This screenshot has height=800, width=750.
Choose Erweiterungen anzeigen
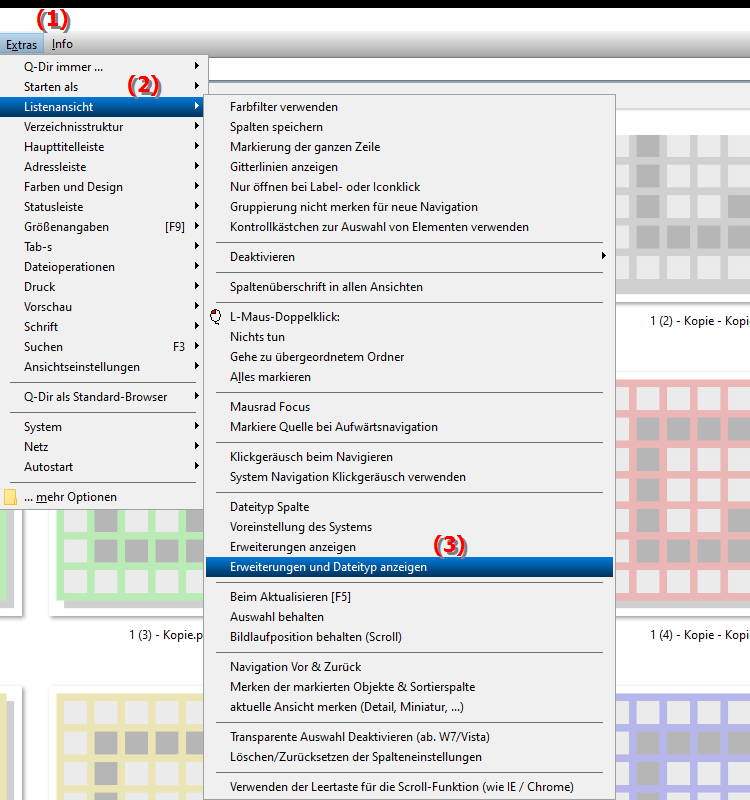[409, 547]
